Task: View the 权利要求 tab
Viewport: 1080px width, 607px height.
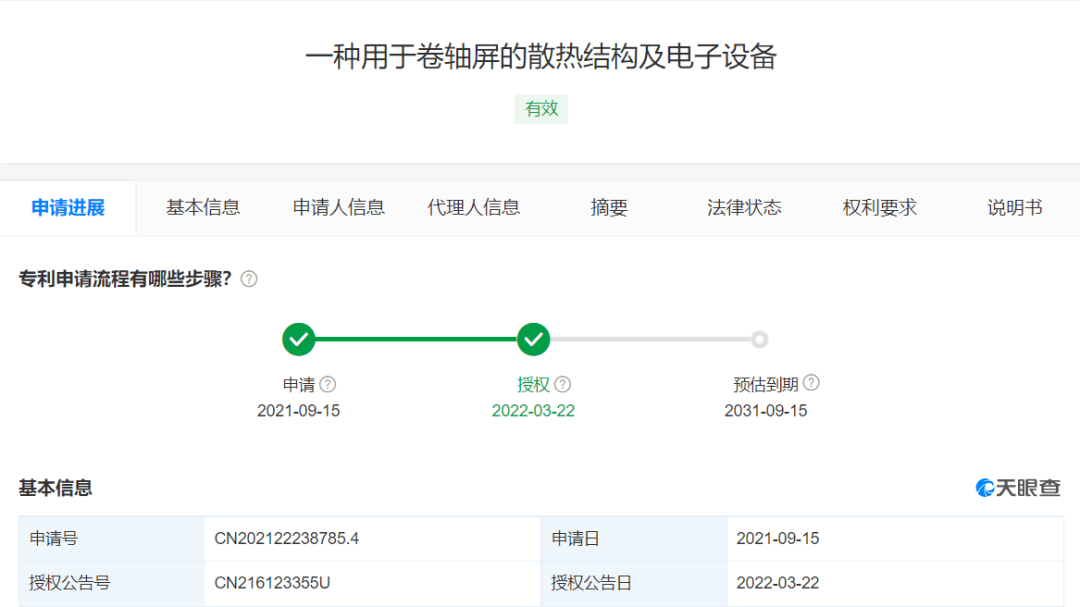Action: (879, 208)
